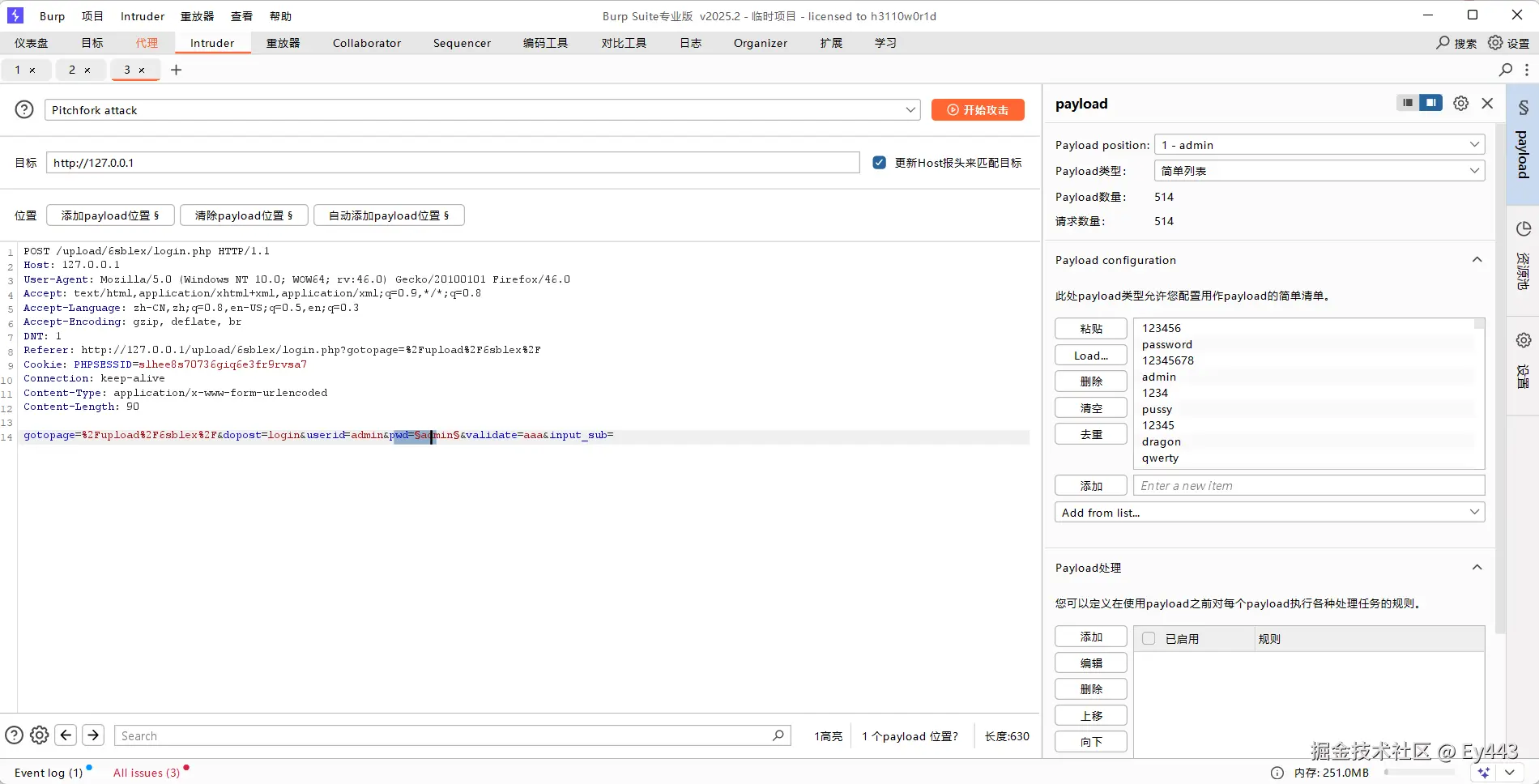Image resolution: width=1539 pixels, height=784 pixels.
Task: Switch to the 代理 tab
Action: [147, 43]
